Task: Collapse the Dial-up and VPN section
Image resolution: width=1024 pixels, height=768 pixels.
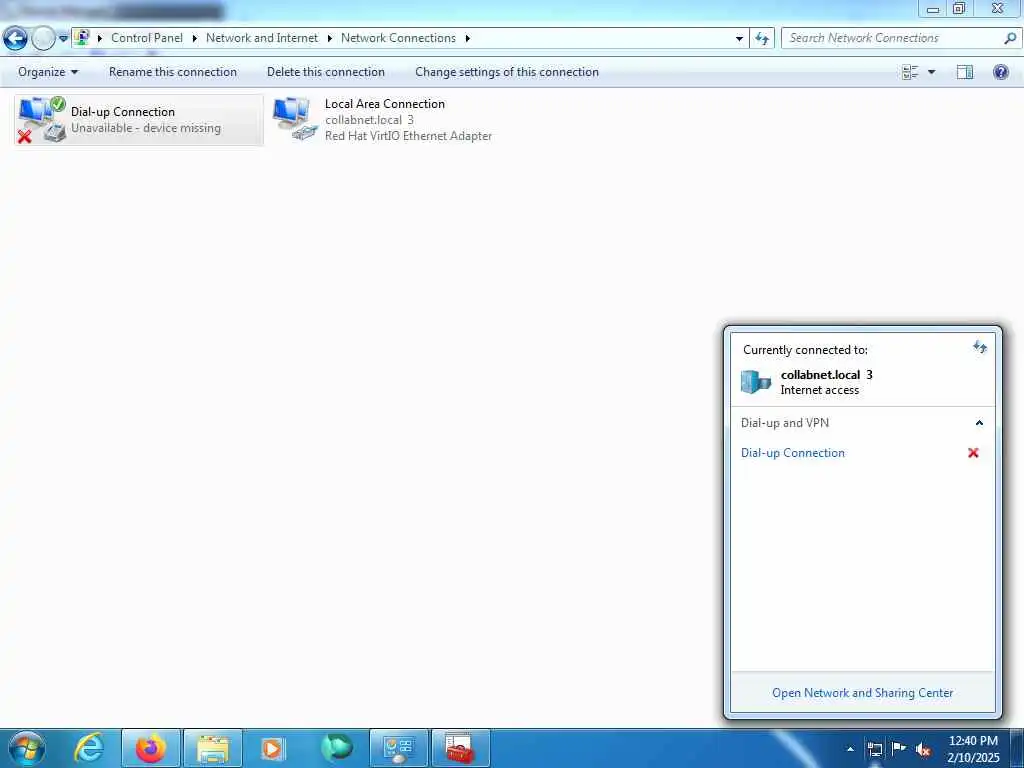Action: coord(979,423)
